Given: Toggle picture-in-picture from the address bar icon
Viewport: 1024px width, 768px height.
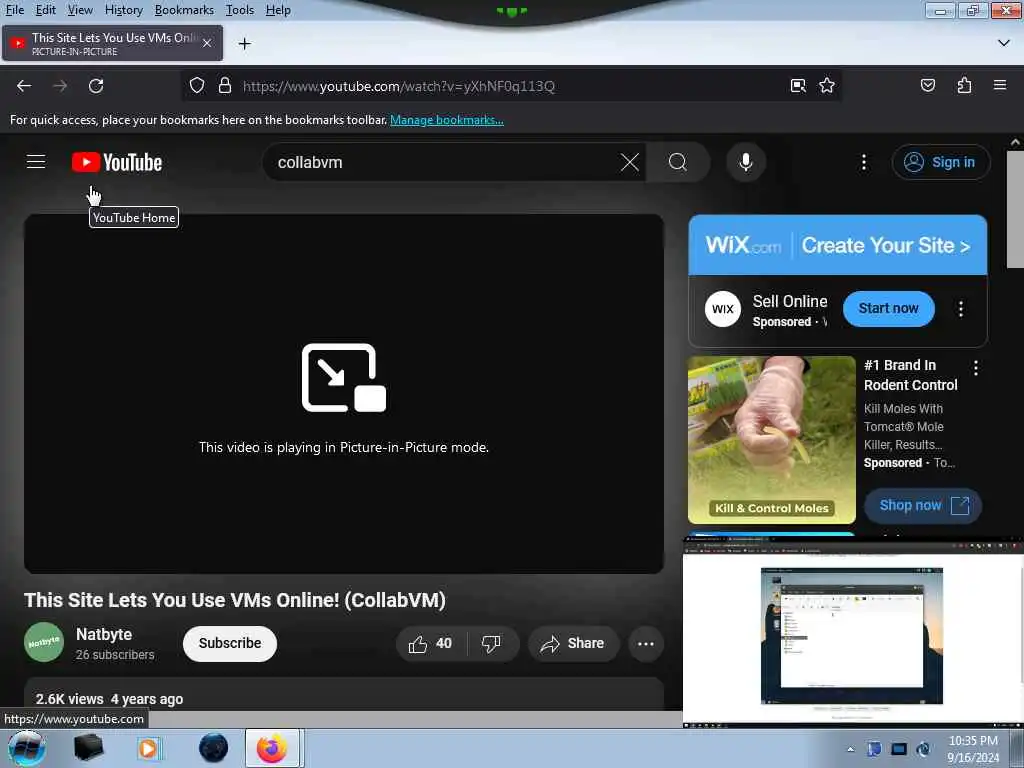Looking at the screenshot, I should 798,86.
